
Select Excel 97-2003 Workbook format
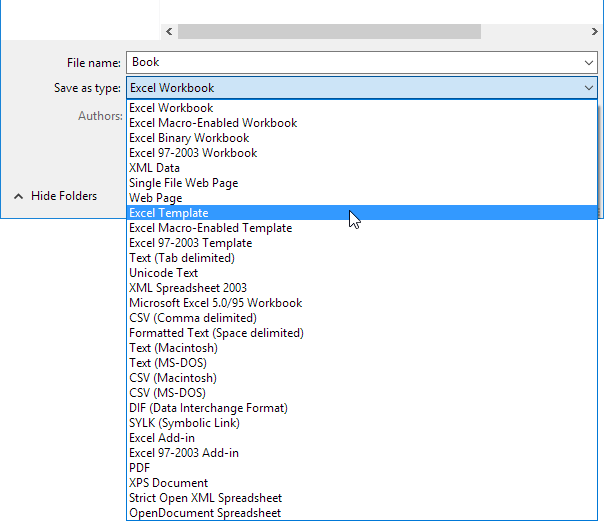tap(193, 153)
